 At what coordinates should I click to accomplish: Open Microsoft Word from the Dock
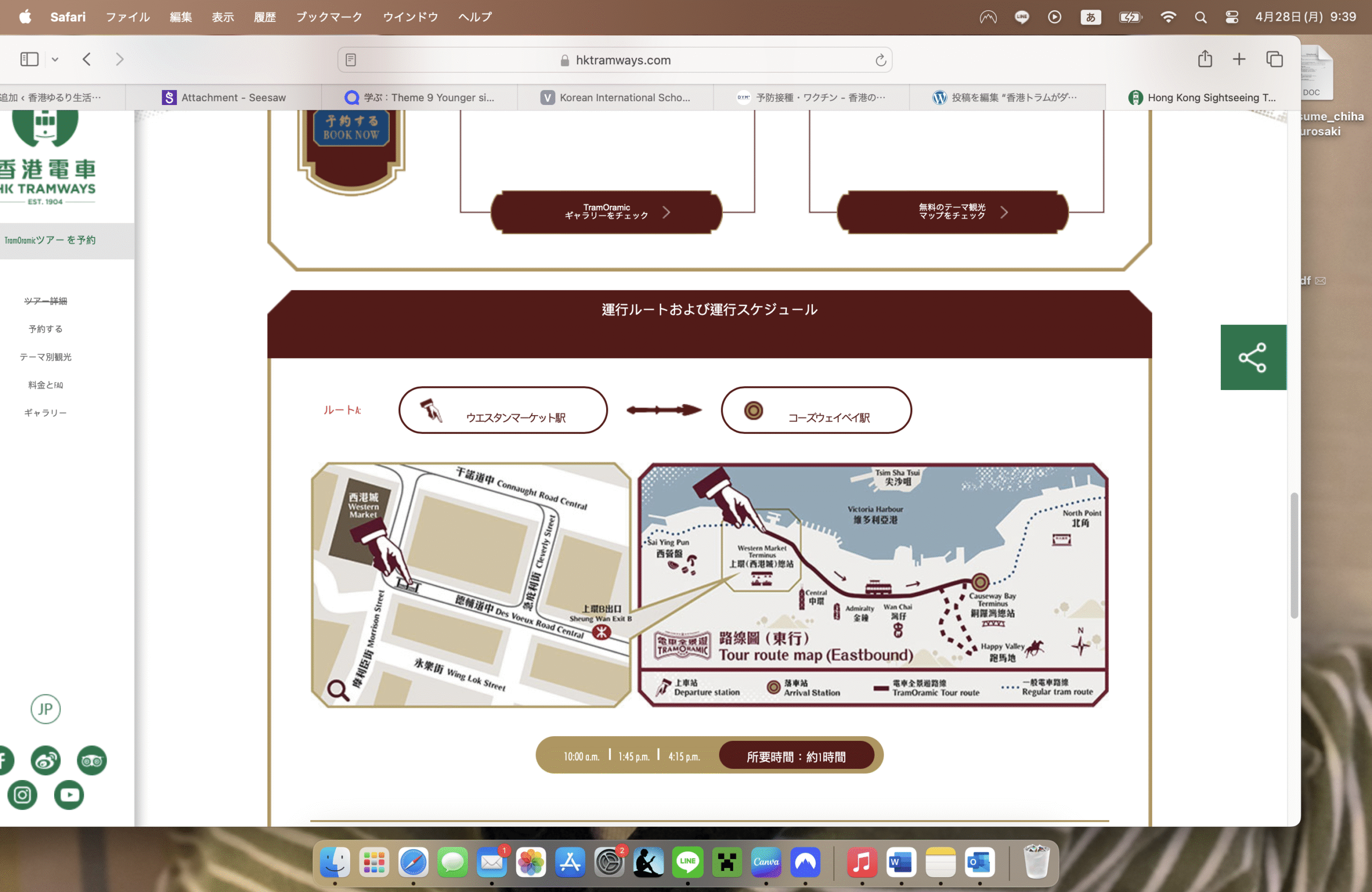(x=901, y=863)
